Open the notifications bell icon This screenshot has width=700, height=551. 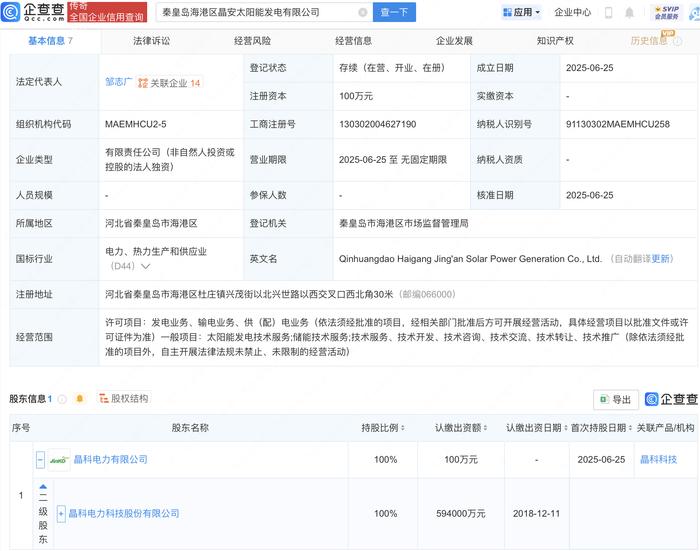(629, 13)
